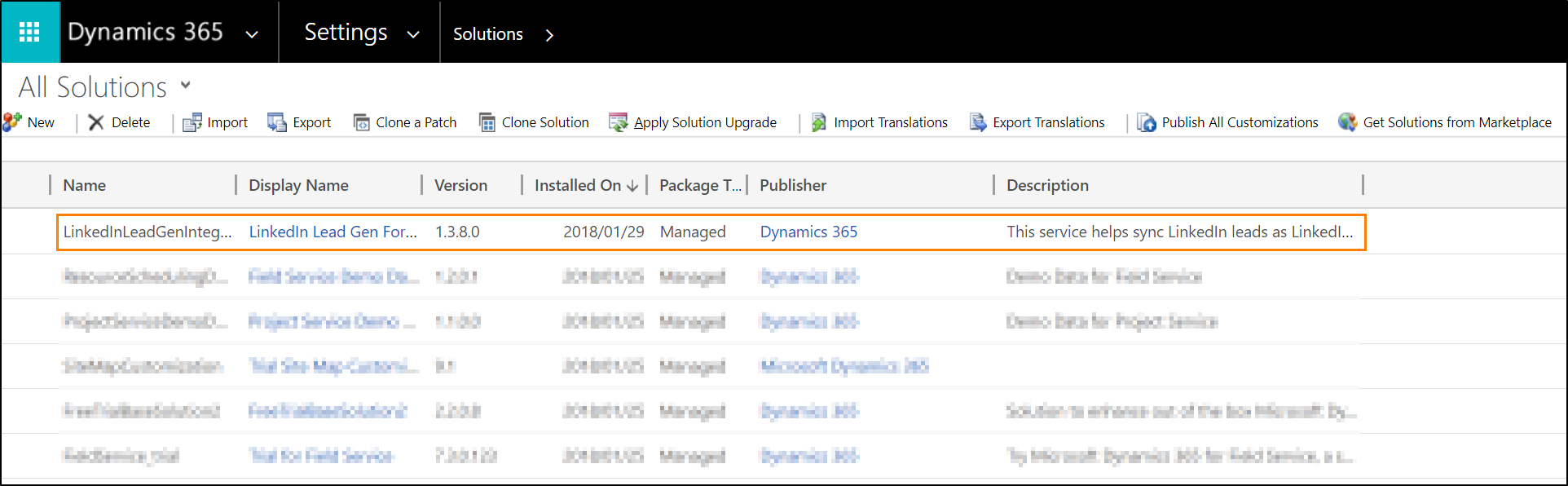The image size is (1568, 486).
Task: Click the Export solution icon
Action: pyautogui.click(x=277, y=122)
